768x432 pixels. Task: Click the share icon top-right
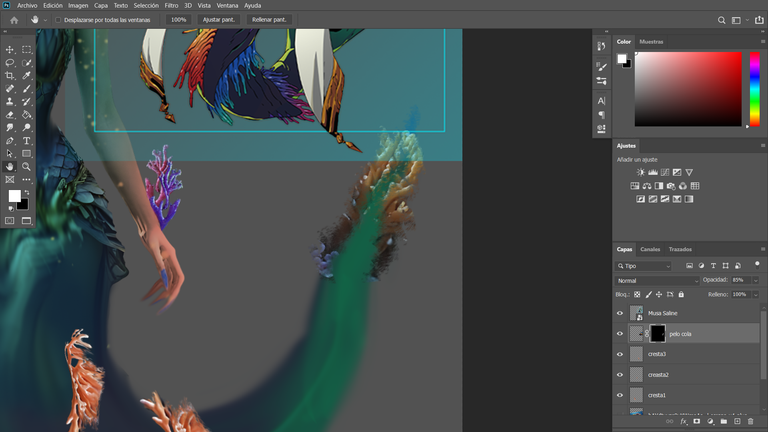(x=759, y=20)
